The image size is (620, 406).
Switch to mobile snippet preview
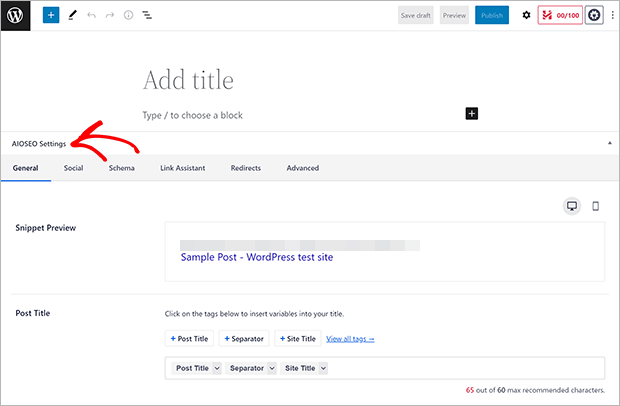596,205
